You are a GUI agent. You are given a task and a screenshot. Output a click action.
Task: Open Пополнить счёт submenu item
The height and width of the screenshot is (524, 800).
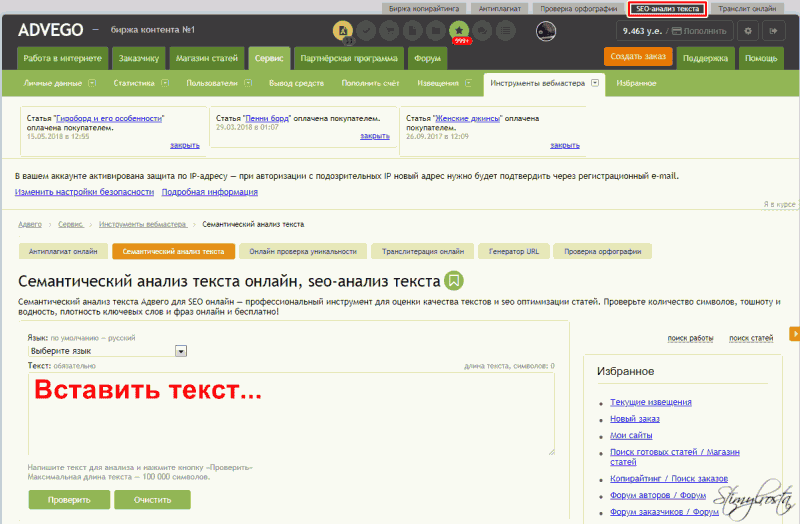click(370, 83)
